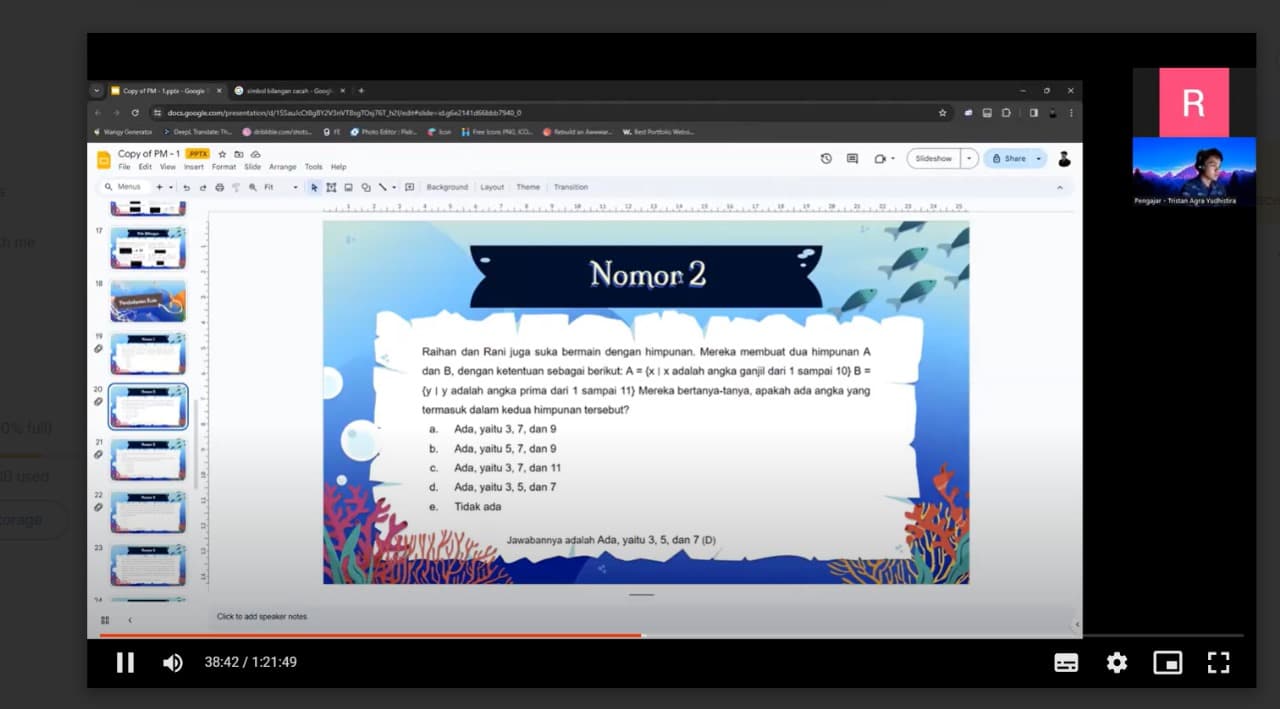
Task: Select slide 18 thumbnail
Action: 148,301
